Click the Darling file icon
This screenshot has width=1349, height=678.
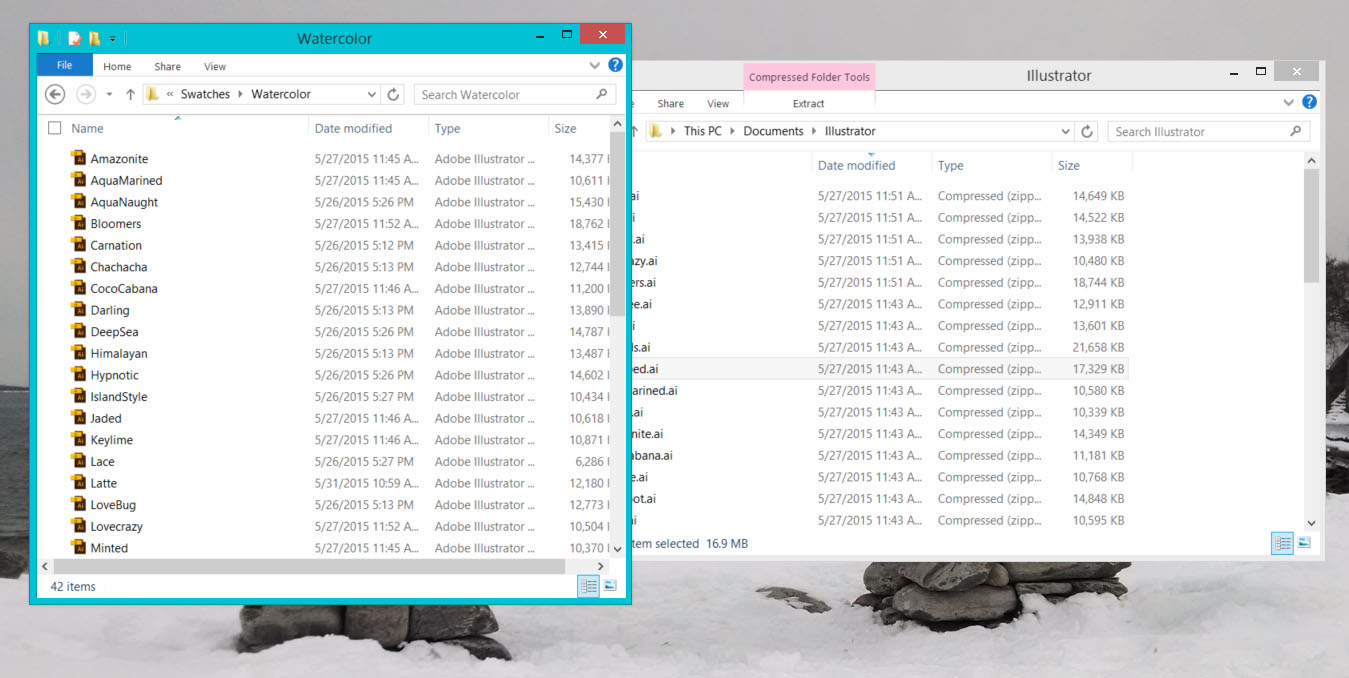click(x=79, y=310)
